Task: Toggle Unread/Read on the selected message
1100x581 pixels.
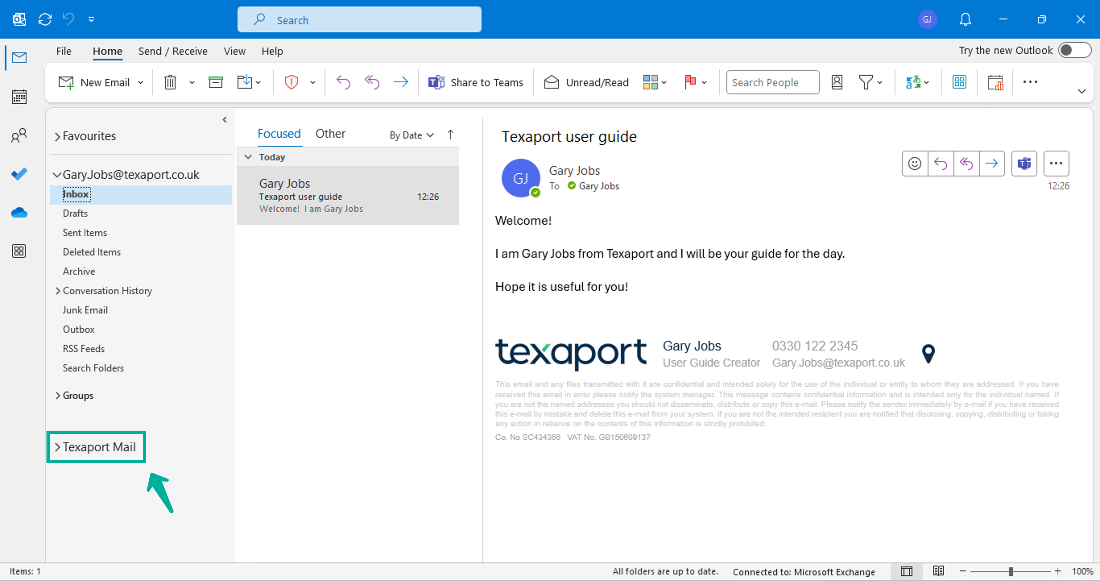Action: 586,82
